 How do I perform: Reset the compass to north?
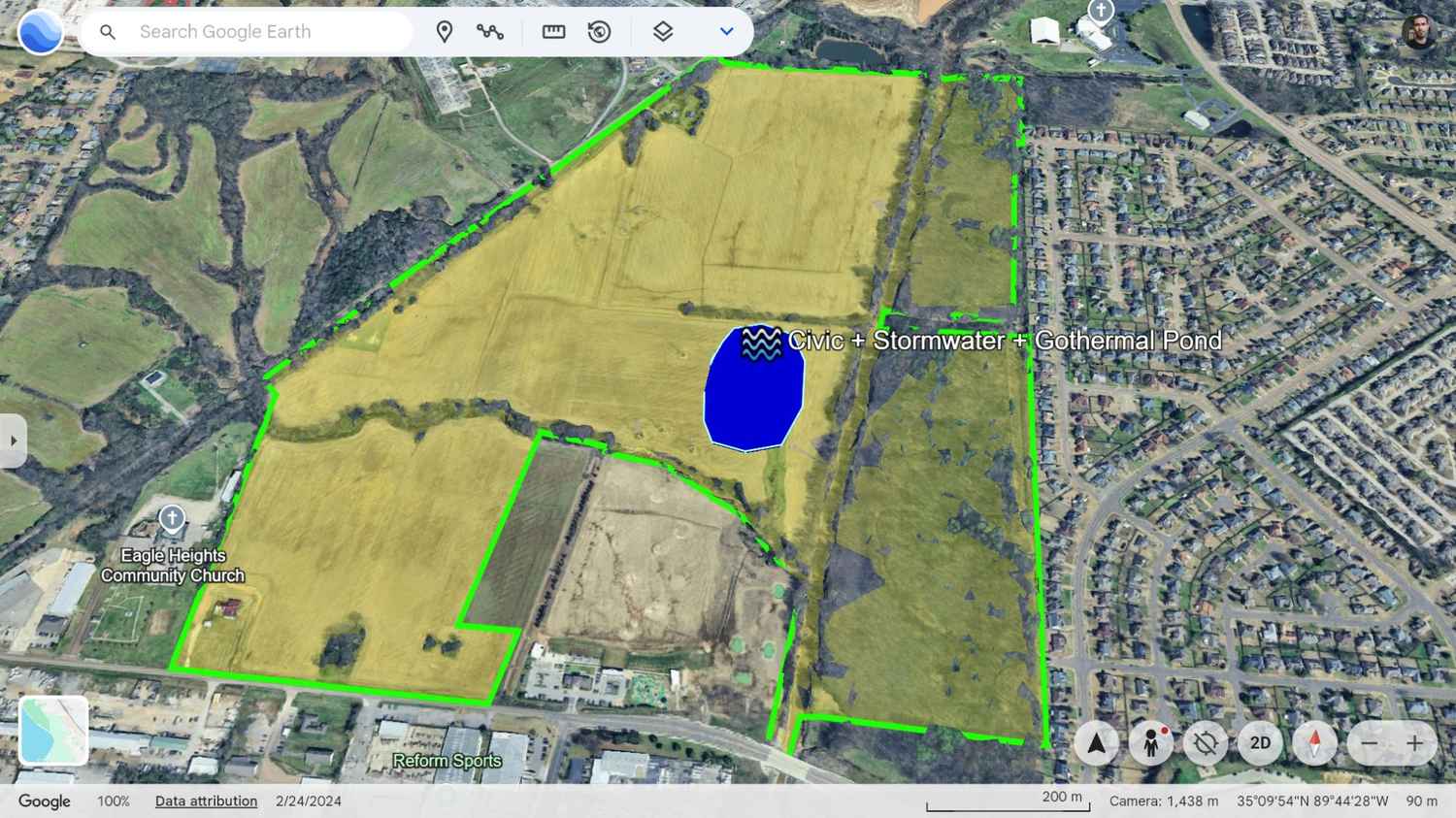coord(1315,744)
